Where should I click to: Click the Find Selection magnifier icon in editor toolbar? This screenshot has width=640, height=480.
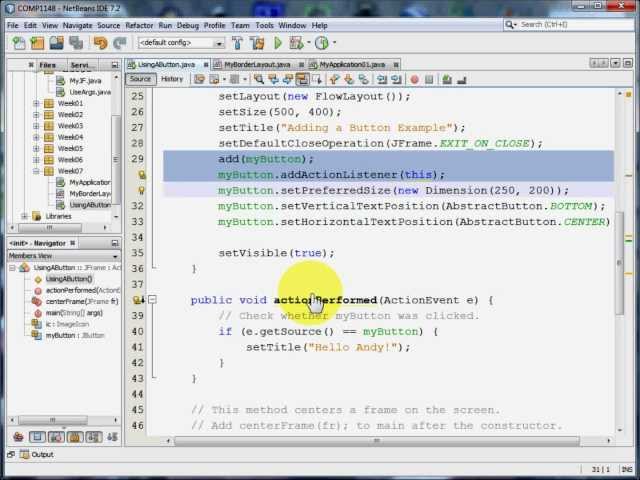click(x=259, y=79)
